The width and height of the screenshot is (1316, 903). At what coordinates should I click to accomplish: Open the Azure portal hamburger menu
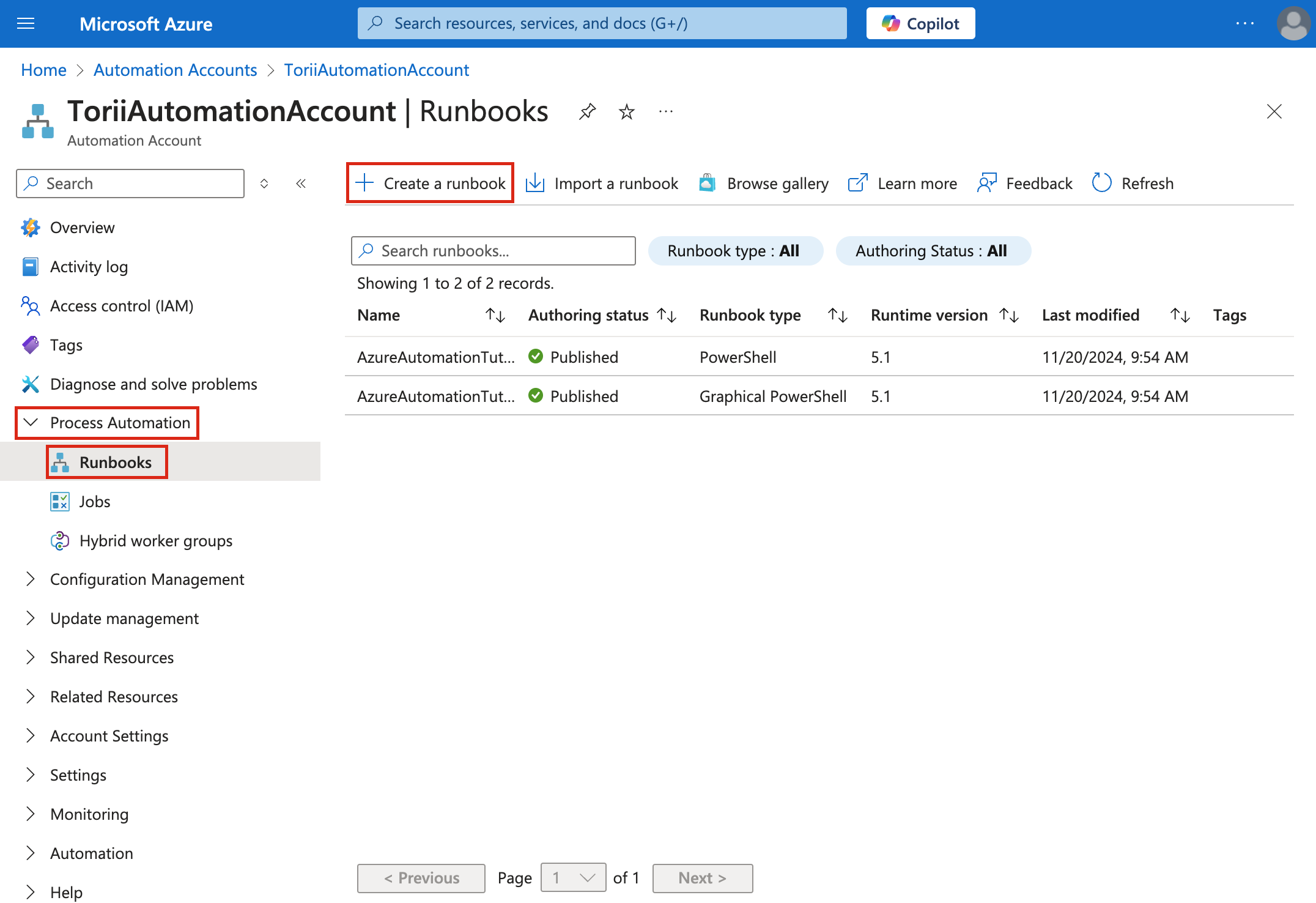coord(26,24)
